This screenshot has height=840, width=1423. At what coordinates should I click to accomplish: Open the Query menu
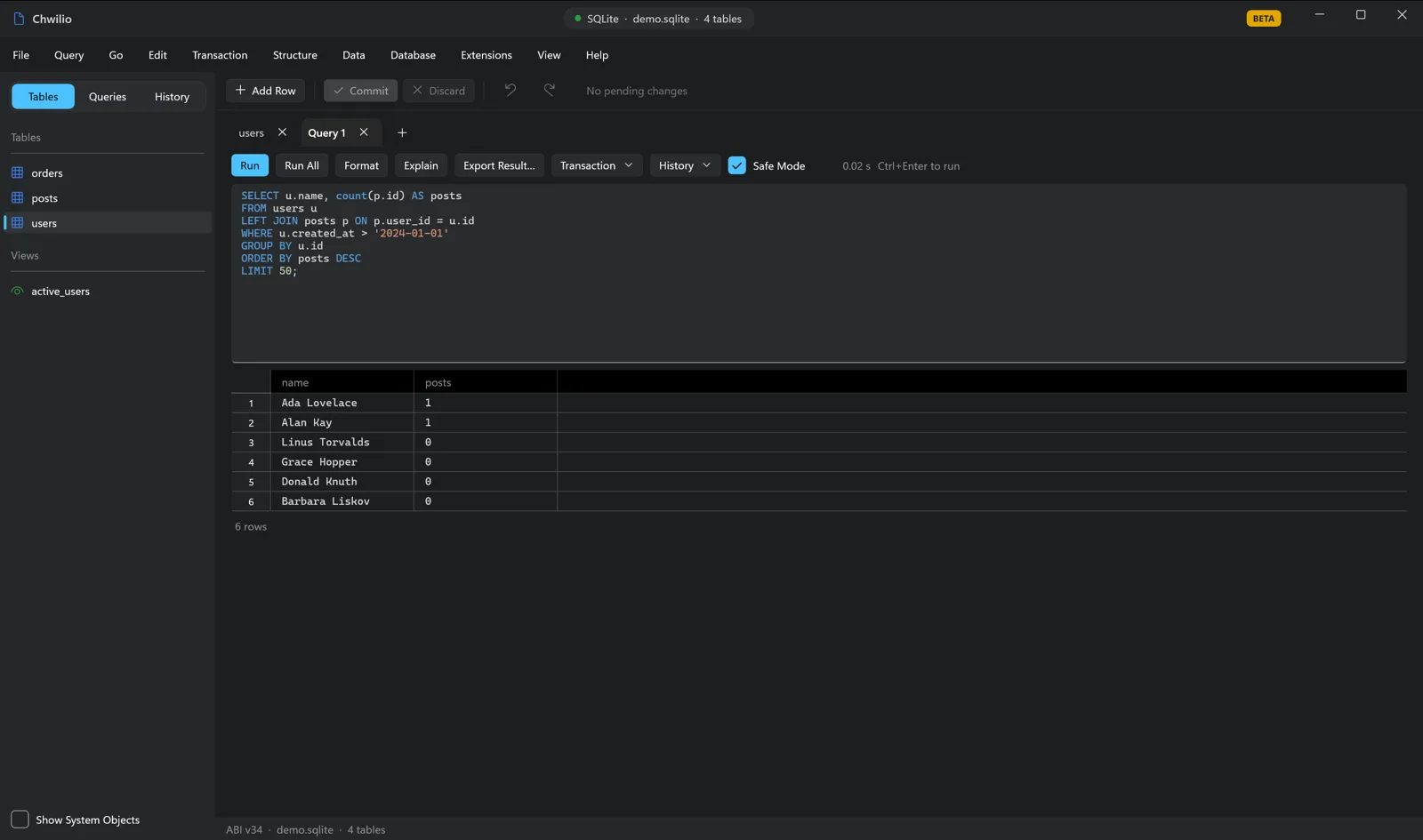click(69, 55)
